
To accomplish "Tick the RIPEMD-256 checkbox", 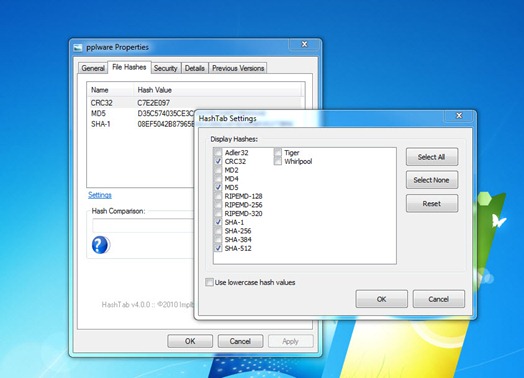I will (x=218, y=205).
